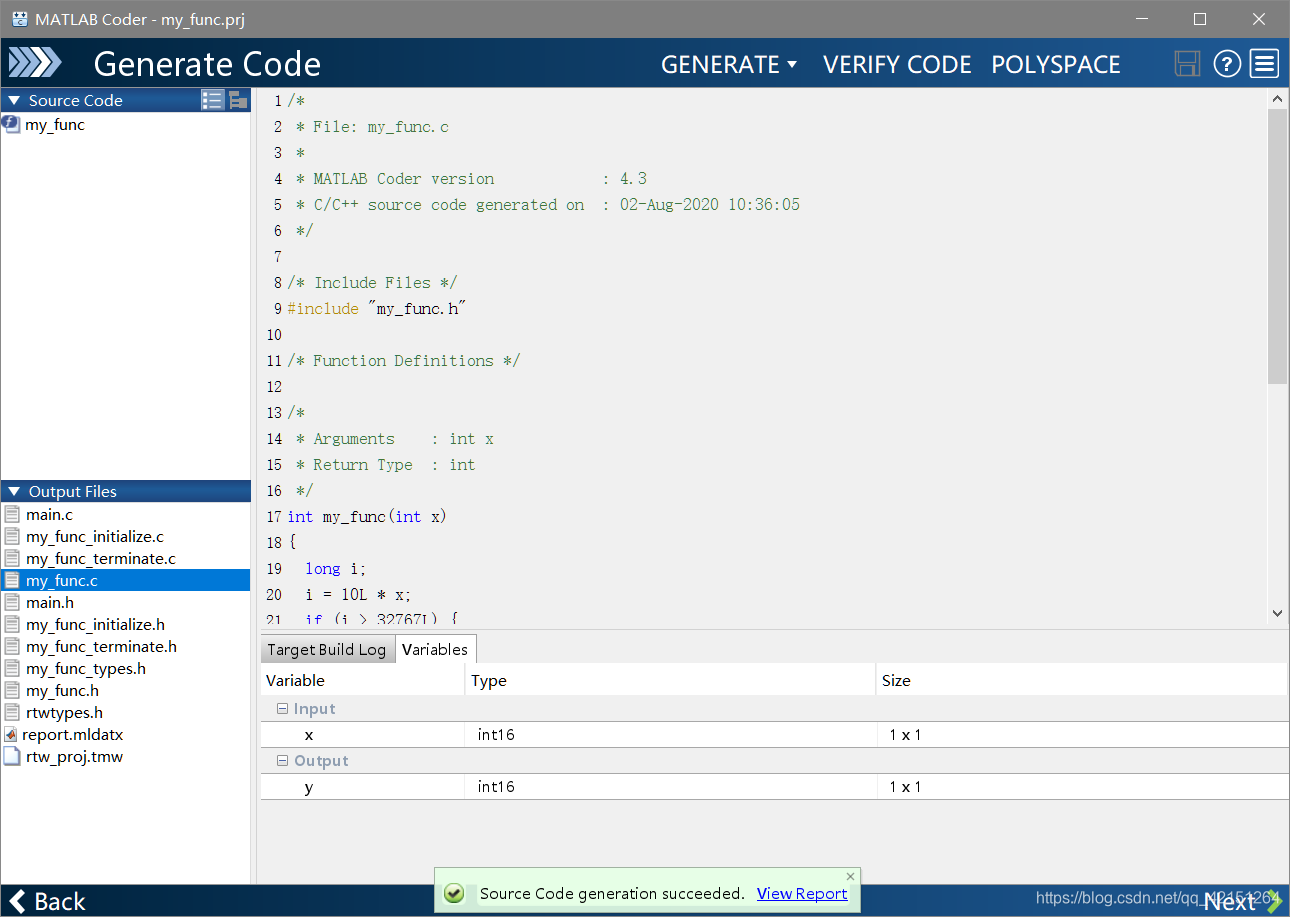
Task: Open the View Report link
Action: 802,893
